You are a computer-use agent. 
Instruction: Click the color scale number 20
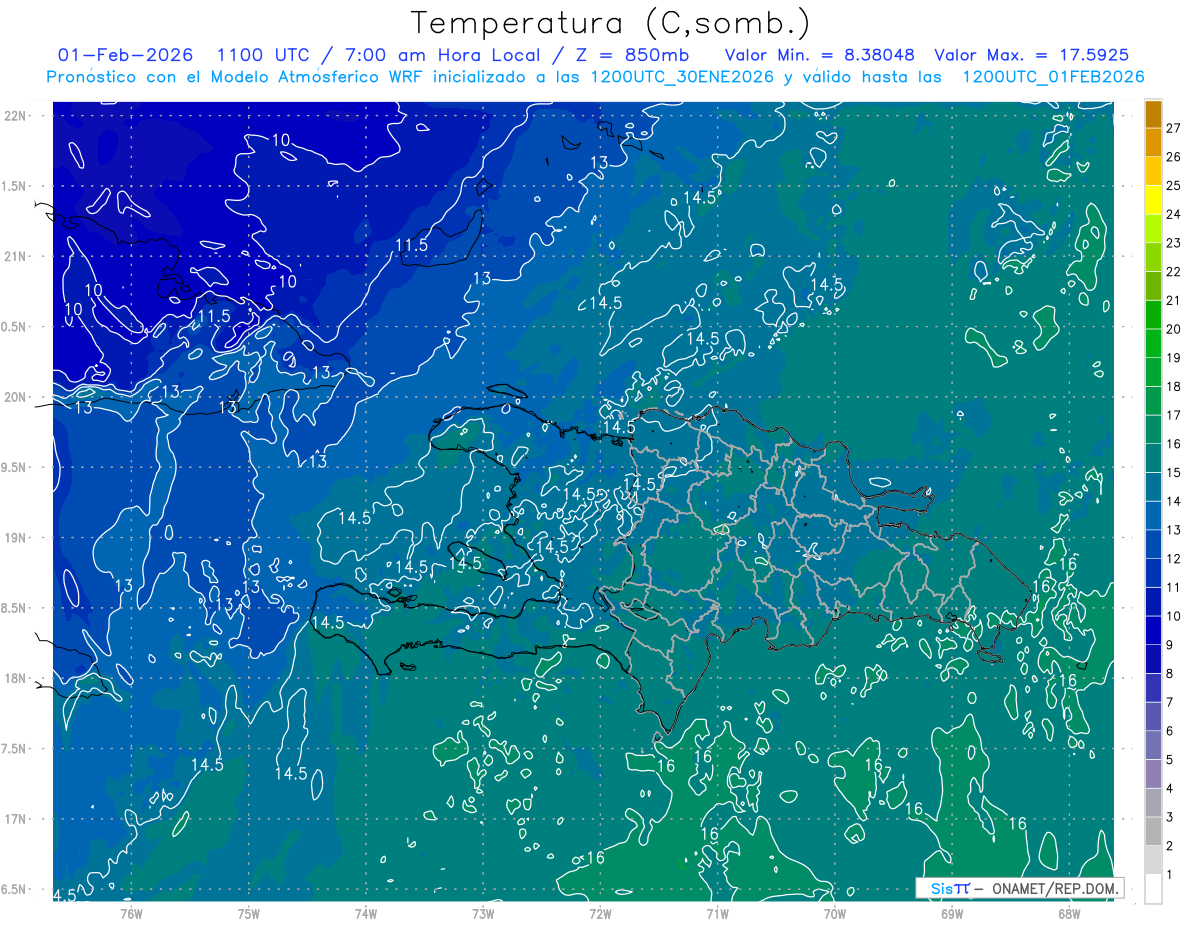coord(1174,329)
